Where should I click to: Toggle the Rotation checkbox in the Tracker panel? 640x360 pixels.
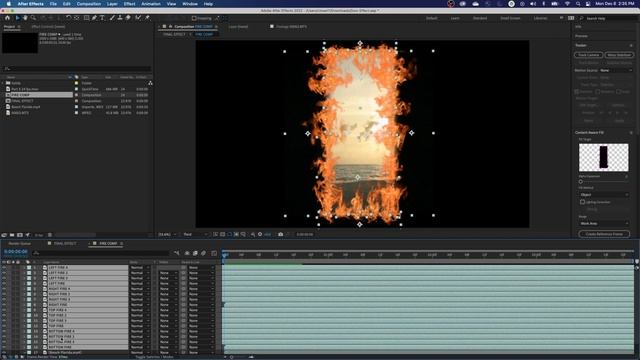tap(598, 92)
